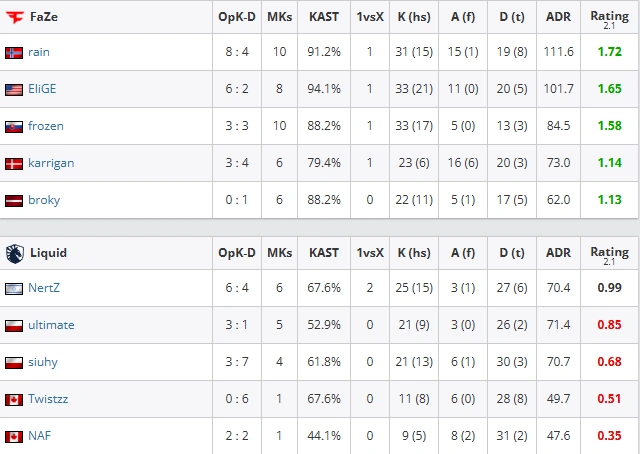
Task: Click the Danish flag beside karrigan
Action: [x=14, y=164]
